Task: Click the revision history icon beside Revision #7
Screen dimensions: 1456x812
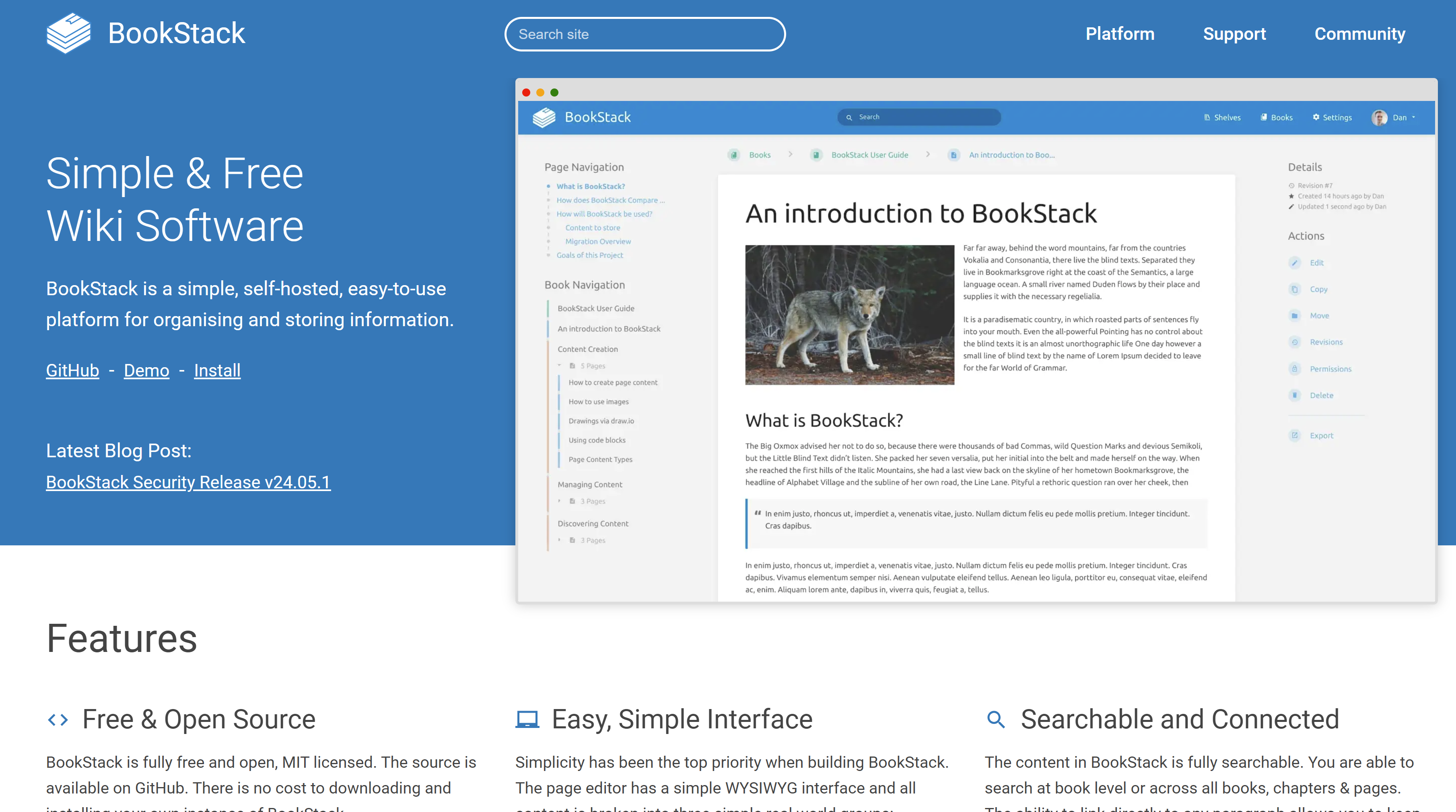Action: (1291, 185)
